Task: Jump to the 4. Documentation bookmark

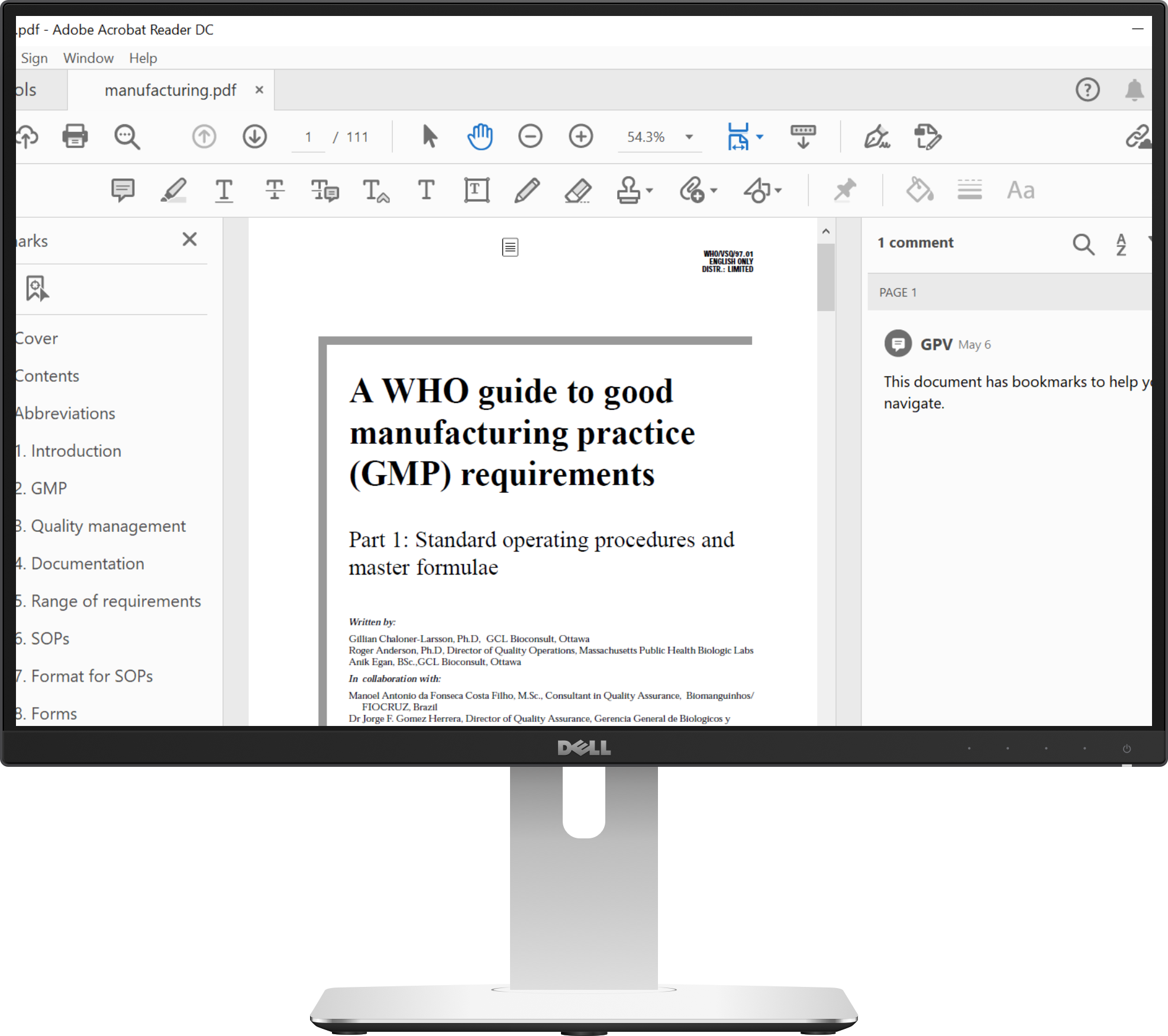Action: 79,563
